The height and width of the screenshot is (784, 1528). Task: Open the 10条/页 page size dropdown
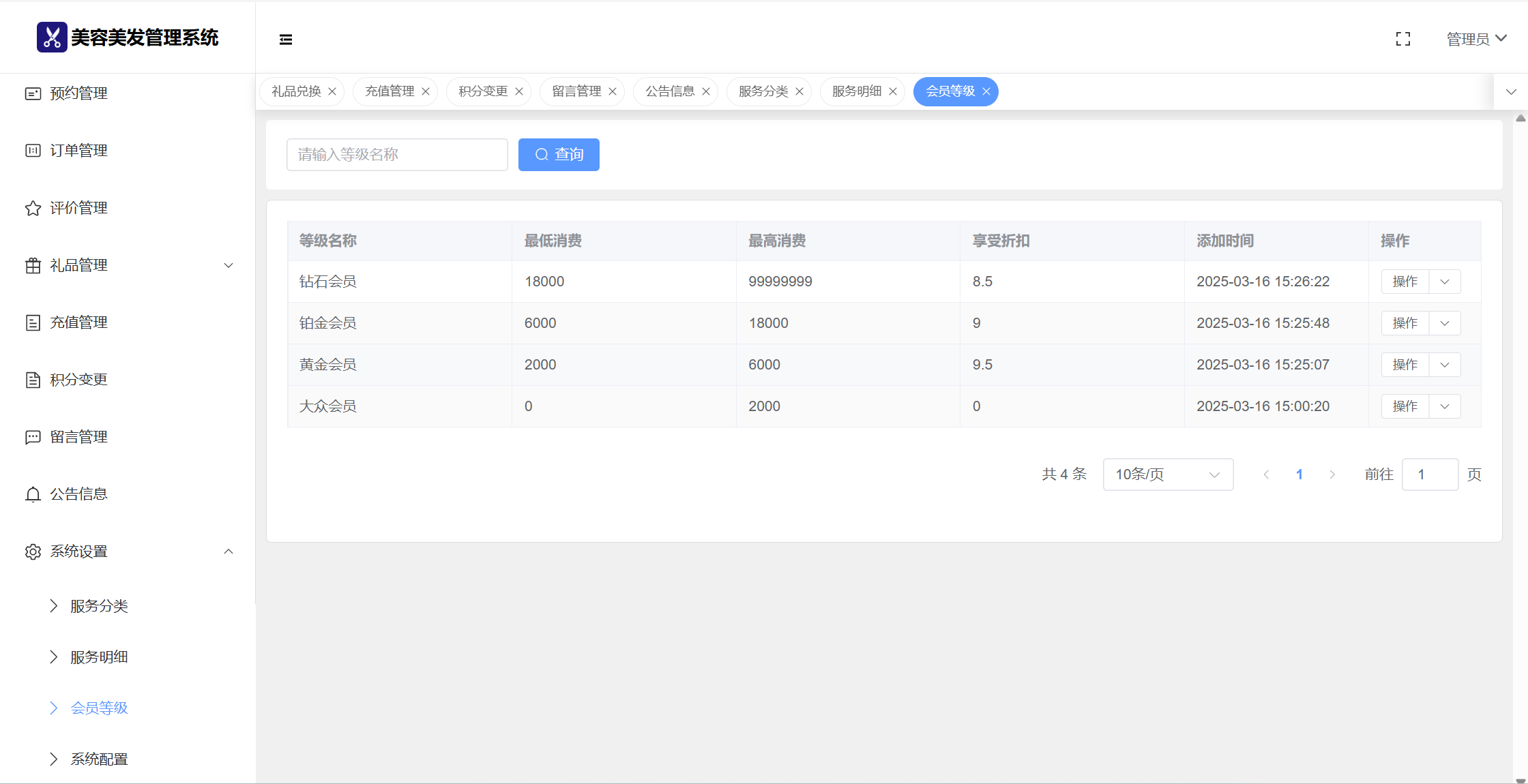(1167, 474)
